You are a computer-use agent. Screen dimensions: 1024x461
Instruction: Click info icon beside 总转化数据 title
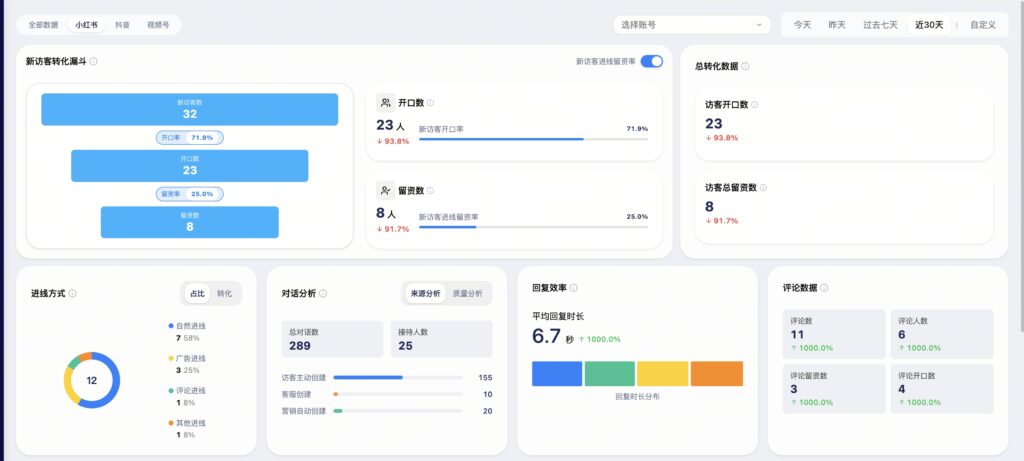(745, 67)
